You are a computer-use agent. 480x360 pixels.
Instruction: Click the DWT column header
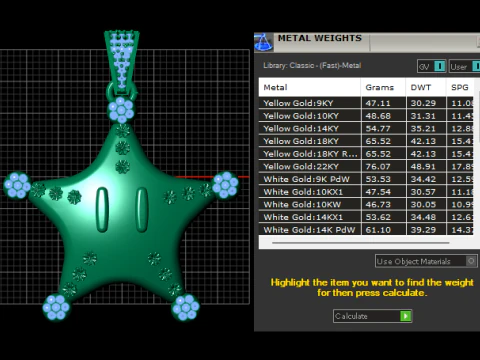click(426, 87)
